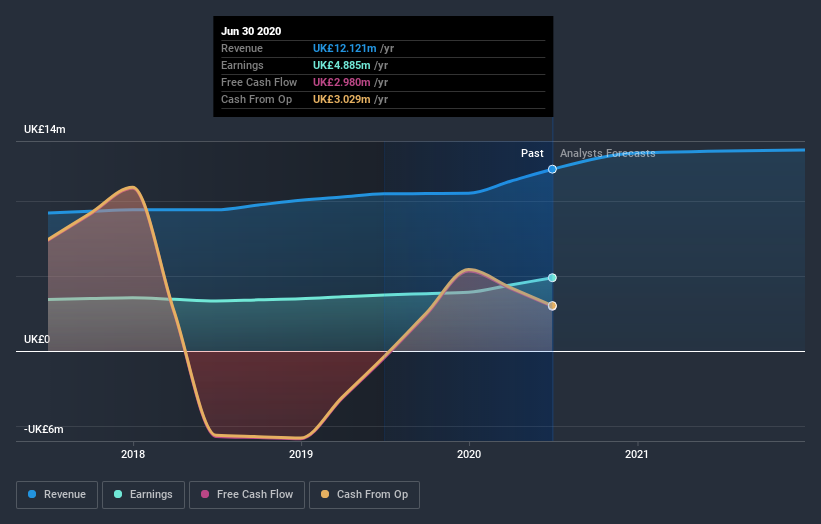Click the Free Cash Flow label in tooltip
The width and height of the screenshot is (821, 524).
[x=259, y=82]
